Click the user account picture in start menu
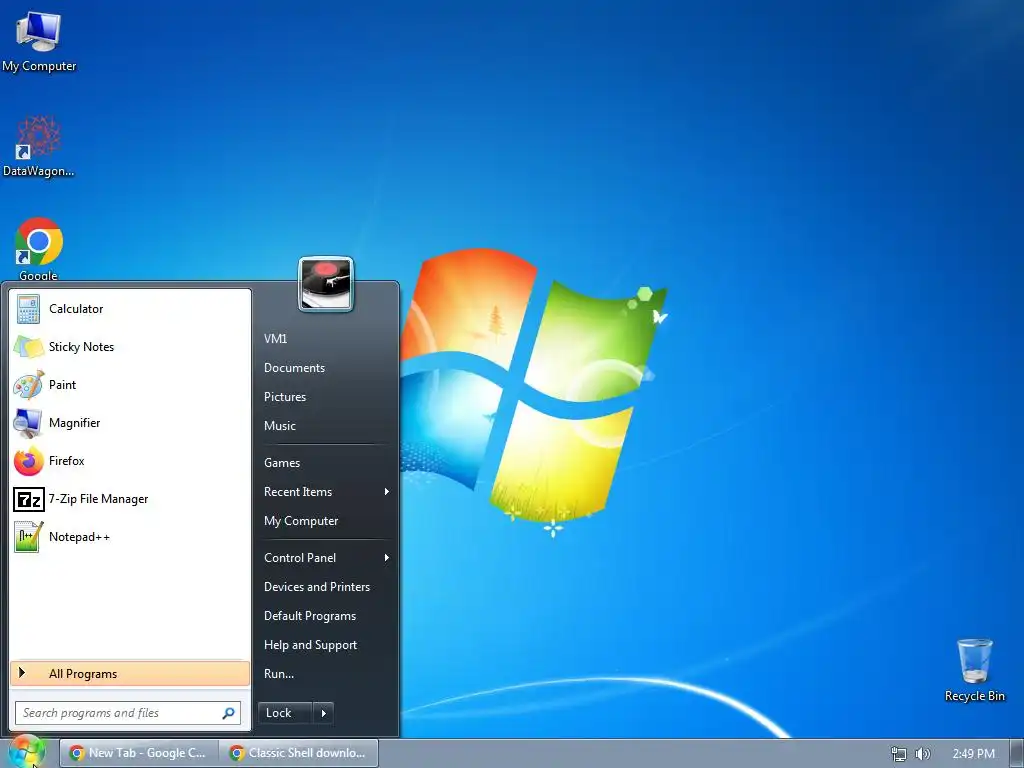 (x=326, y=285)
